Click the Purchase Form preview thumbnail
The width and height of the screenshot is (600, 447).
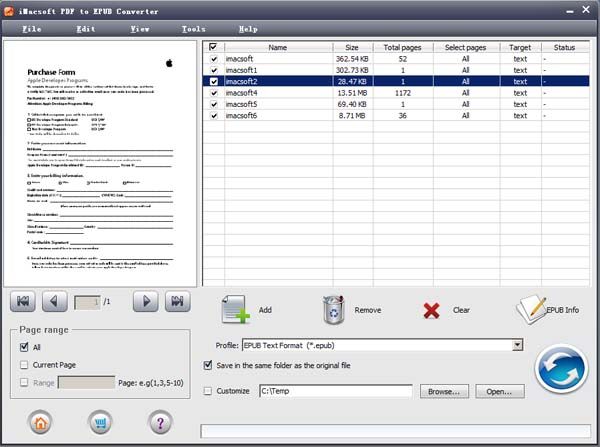point(100,163)
